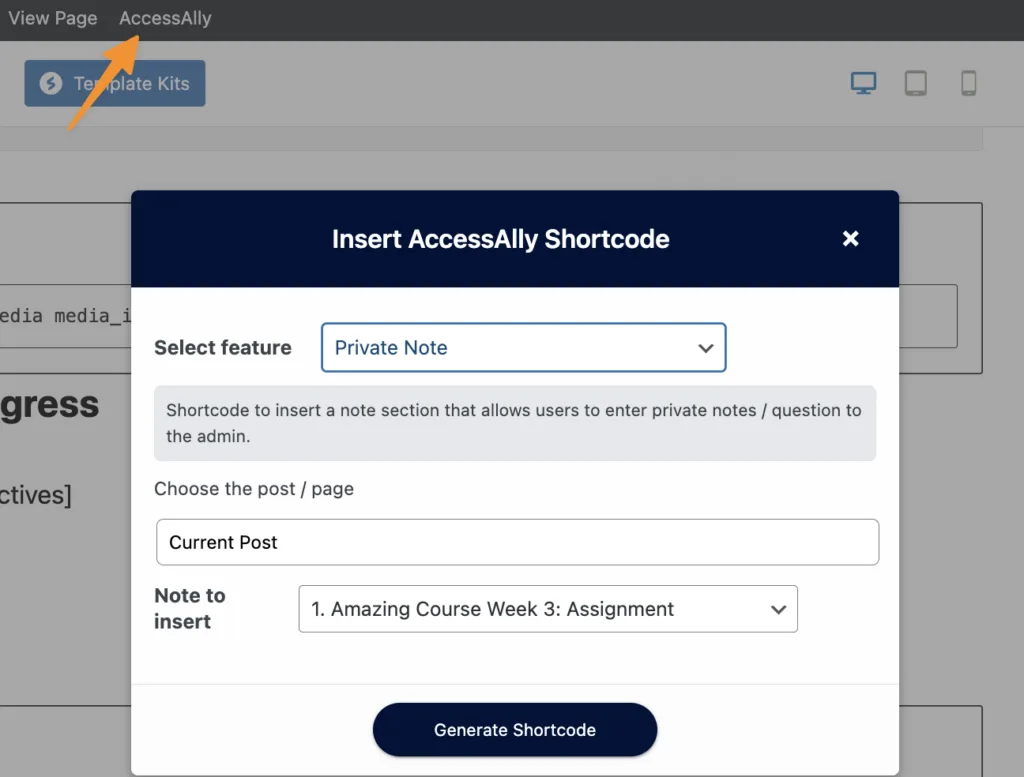Click the Generate Shortcode button
The width and height of the screenshot is (1024, 777).
coord(514,730)
